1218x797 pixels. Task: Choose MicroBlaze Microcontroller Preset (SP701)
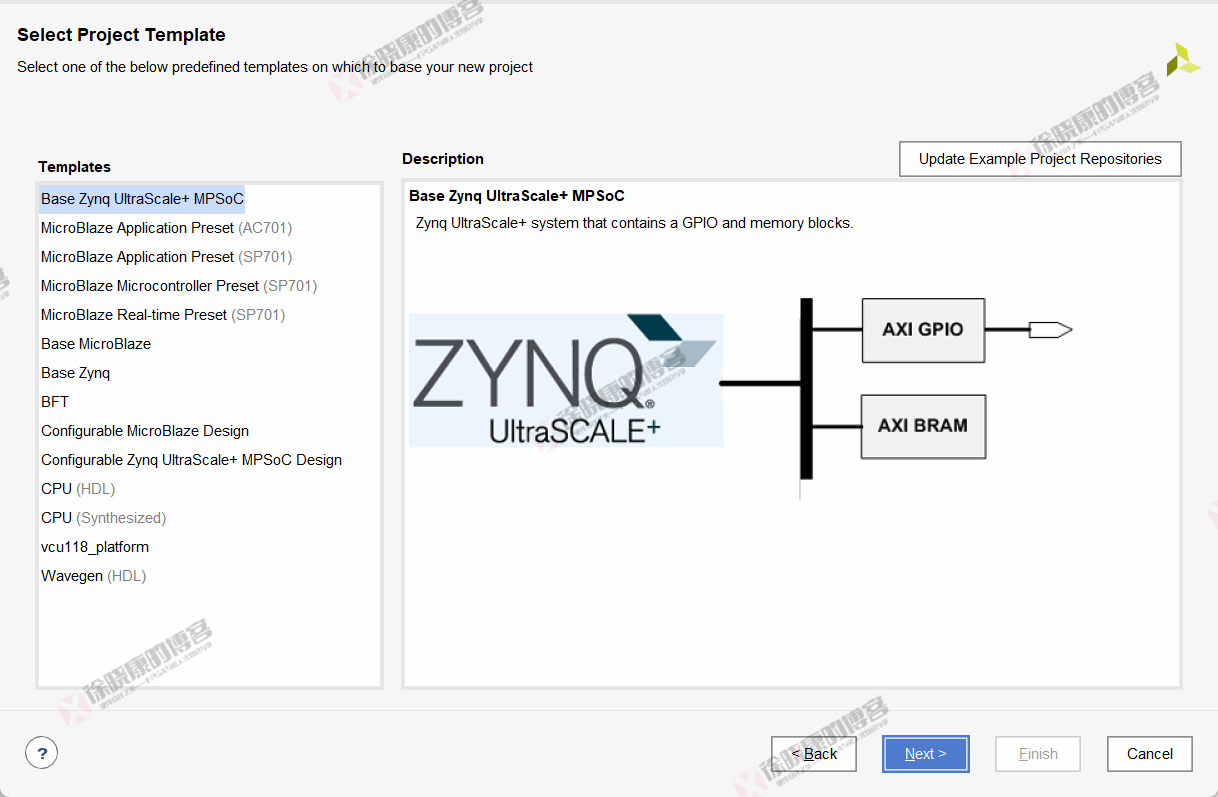(179, 286)
